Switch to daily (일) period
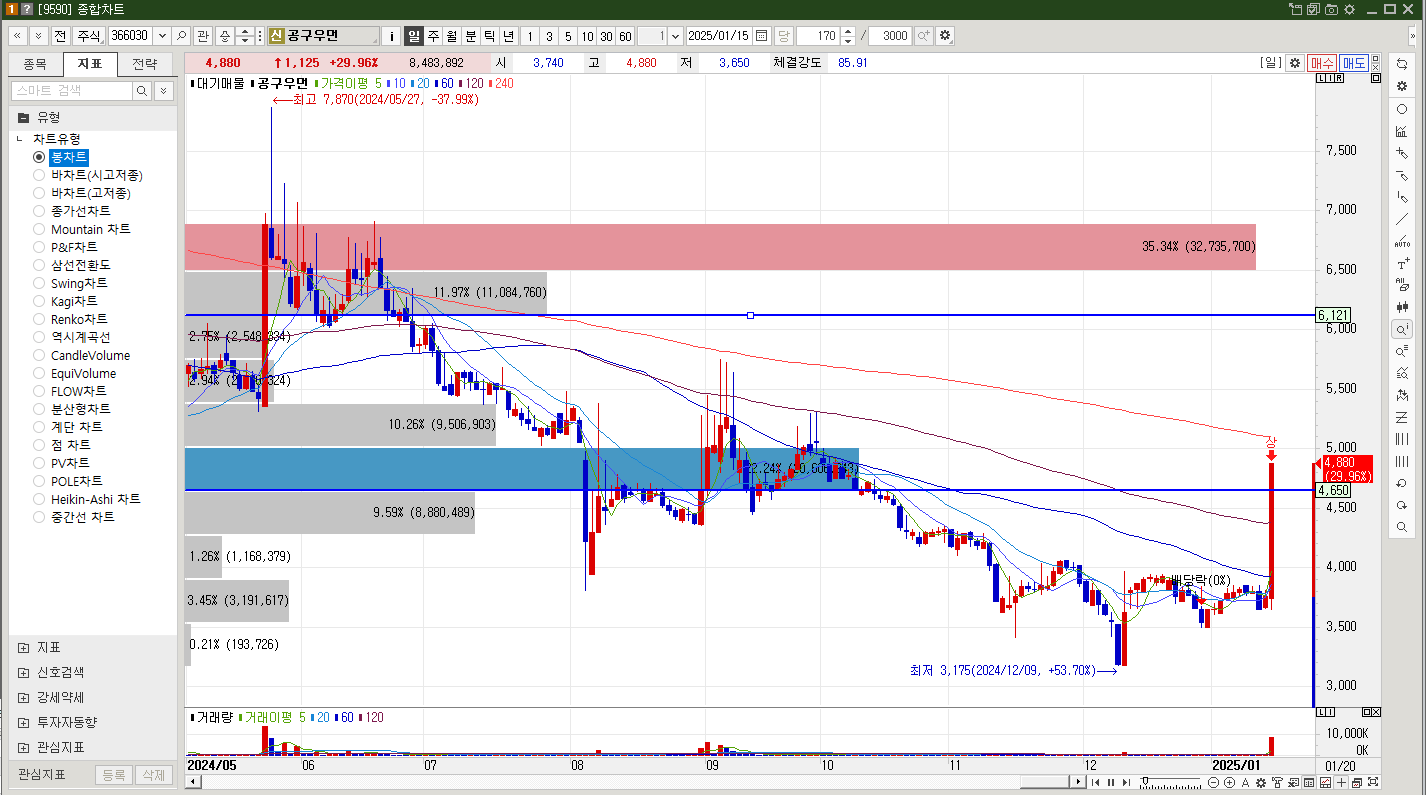The image size is (1426, 795). point(414,36)
